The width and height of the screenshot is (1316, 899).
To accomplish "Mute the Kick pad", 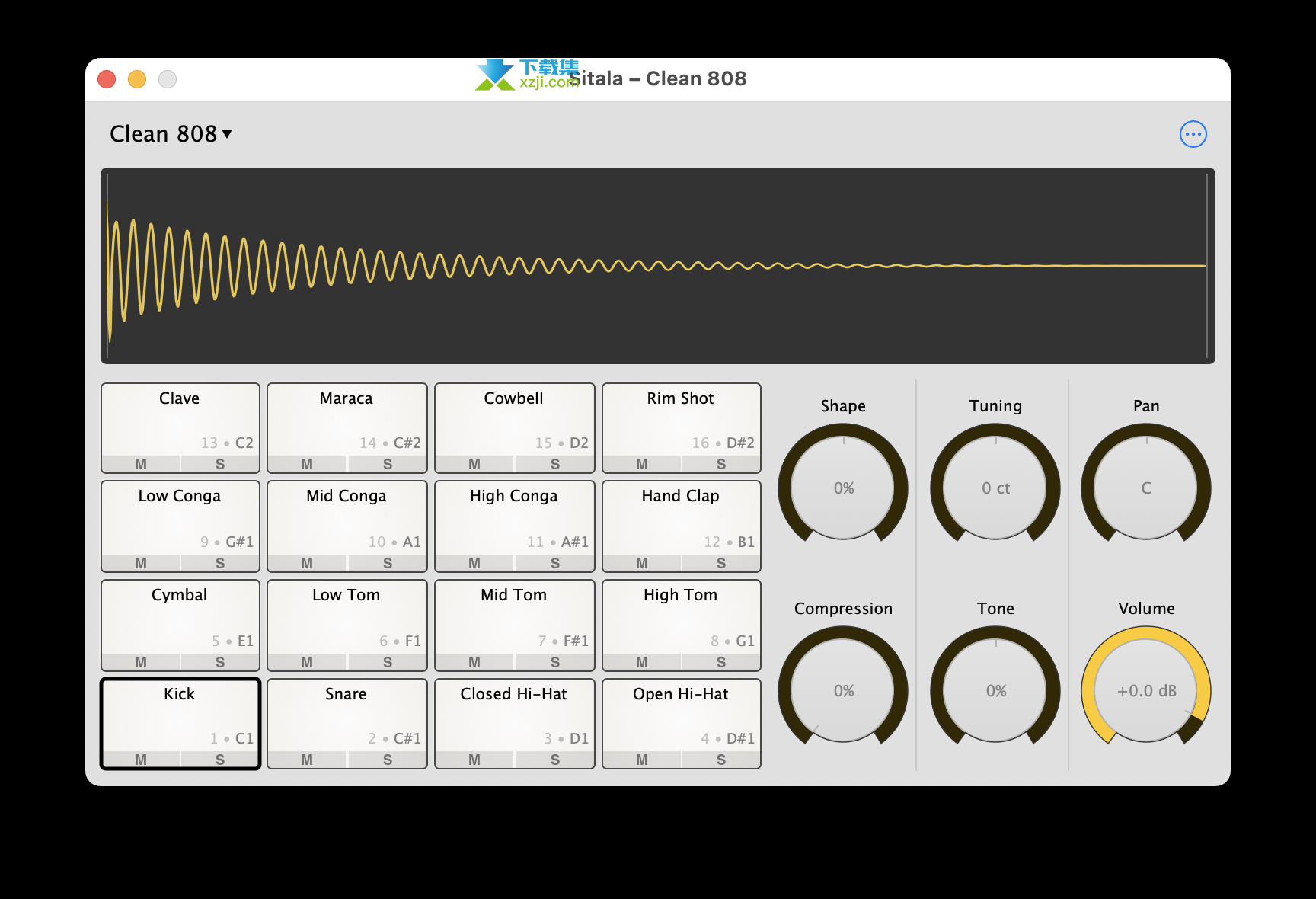I will pyautogui.click(x=141, y=760).
